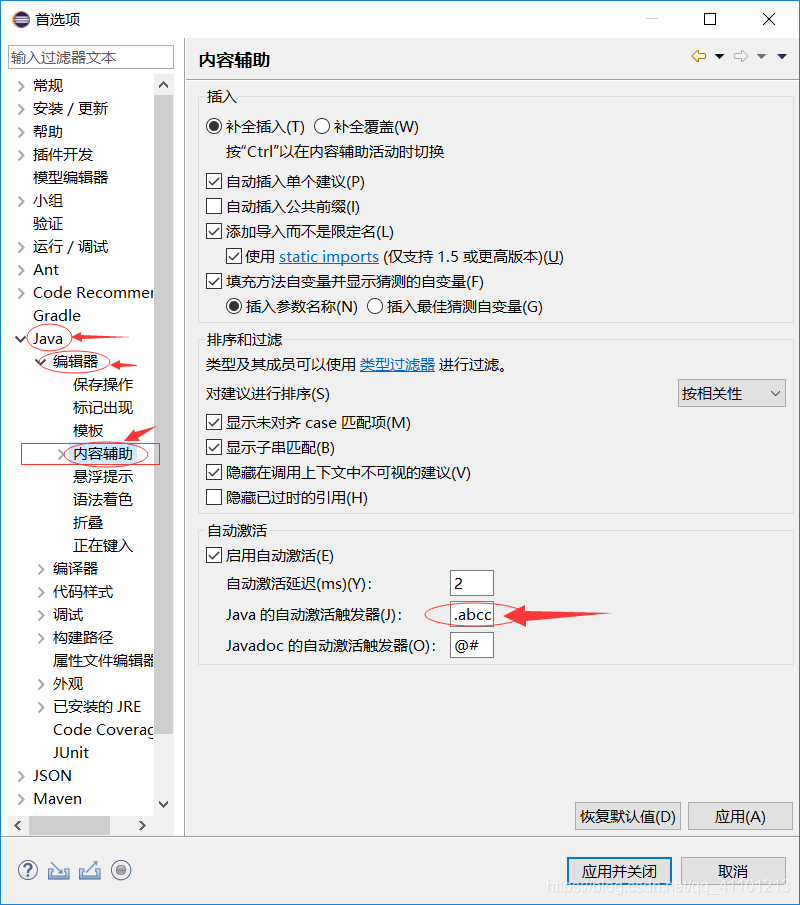Click the 取消 button

coord(733,871)
